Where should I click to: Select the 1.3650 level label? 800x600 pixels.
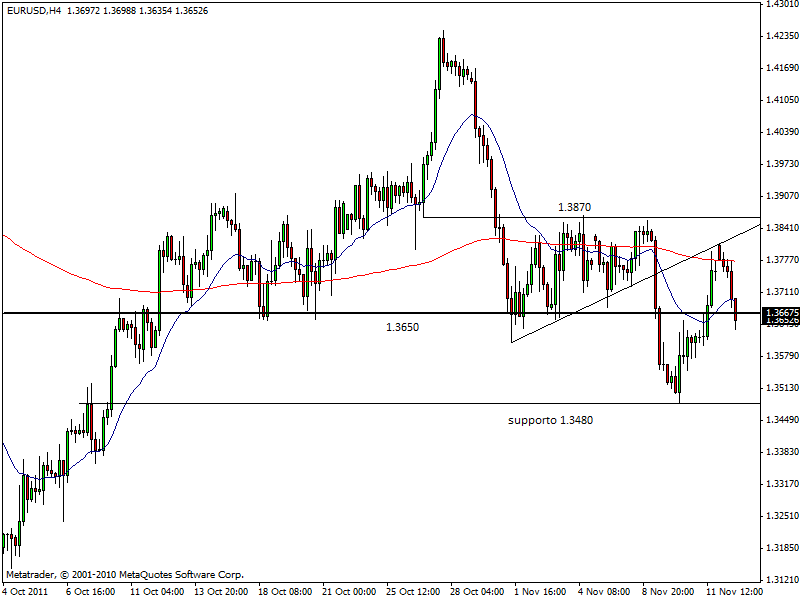click(x=403, y=326)
